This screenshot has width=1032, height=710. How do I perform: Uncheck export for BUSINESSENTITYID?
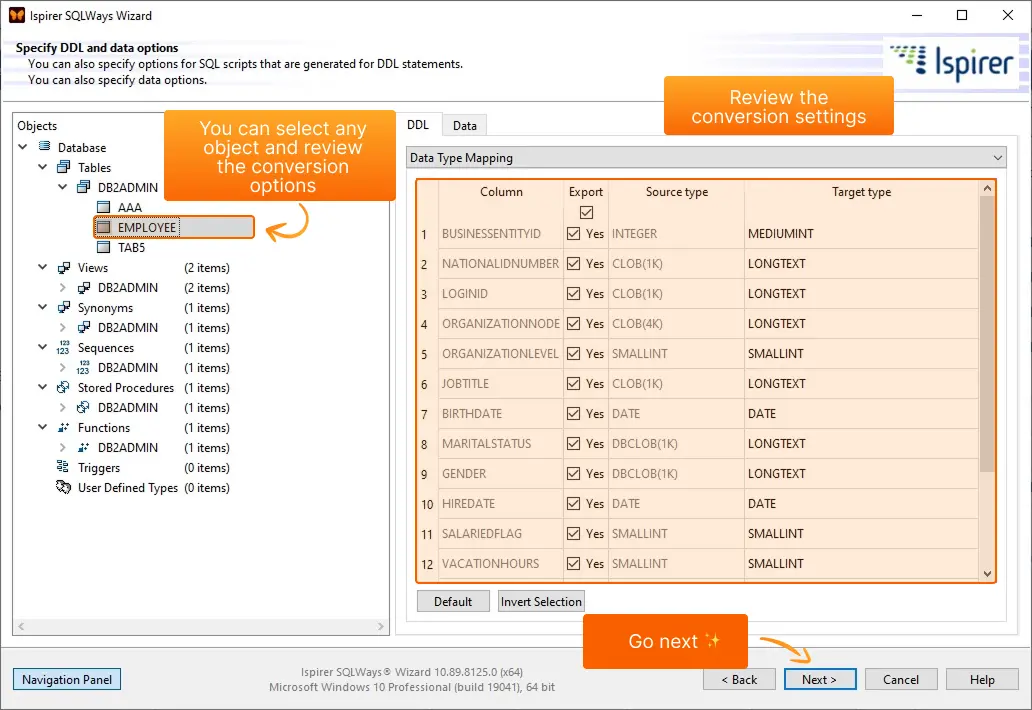[x=573, y=234]
